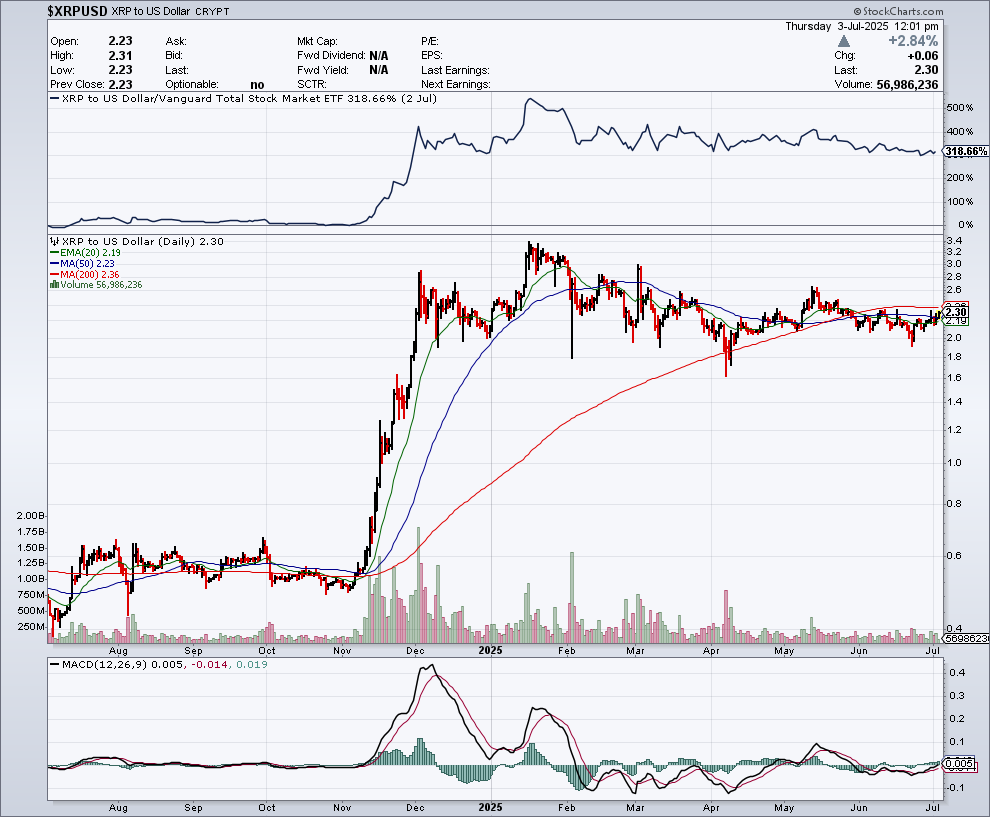Click the "Open:" label
This screenshot has height=817, width=990.
pyautogui.click(x=64, y=41)
